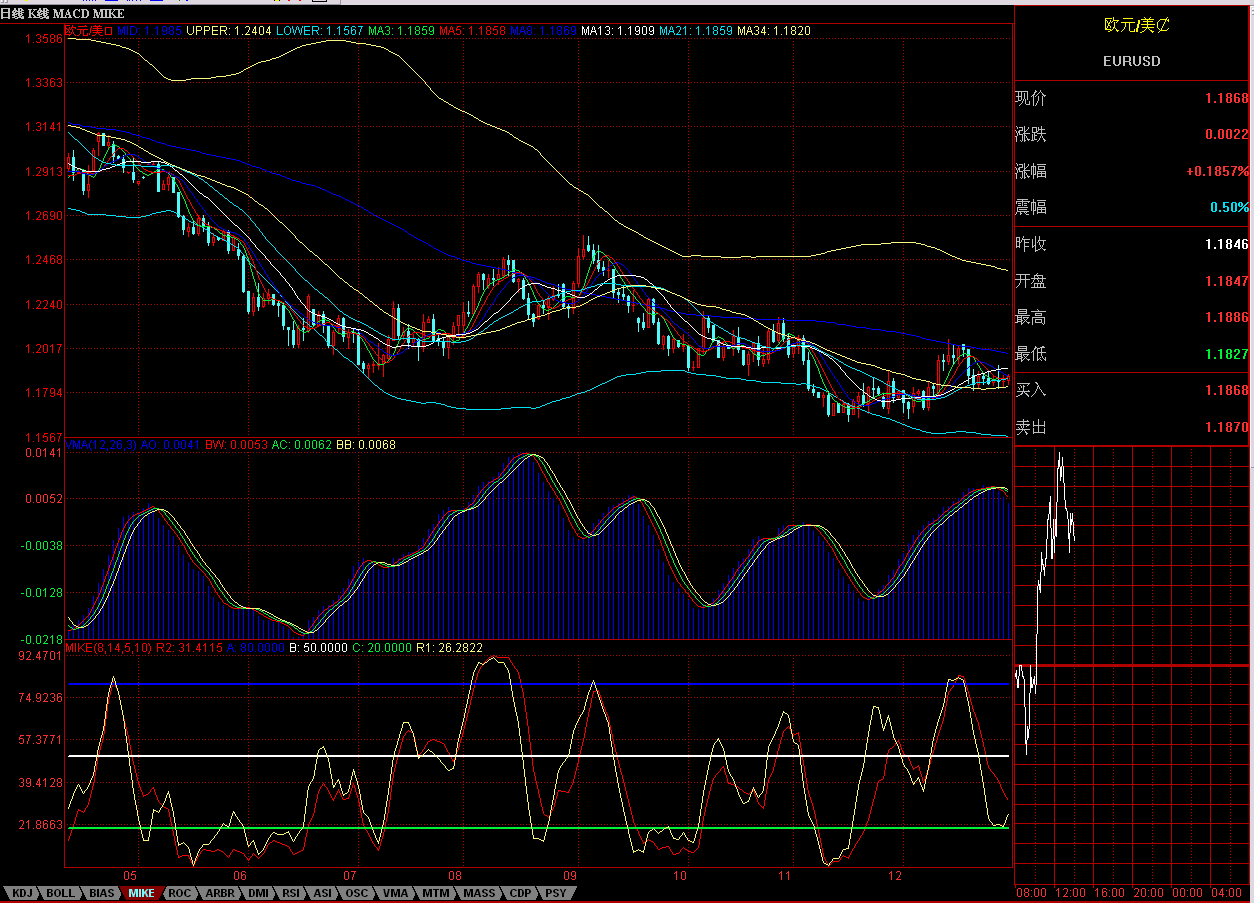Click 20:00 on the intraday time axis
Screen dimensions: 1254x903
point(1148,892)
